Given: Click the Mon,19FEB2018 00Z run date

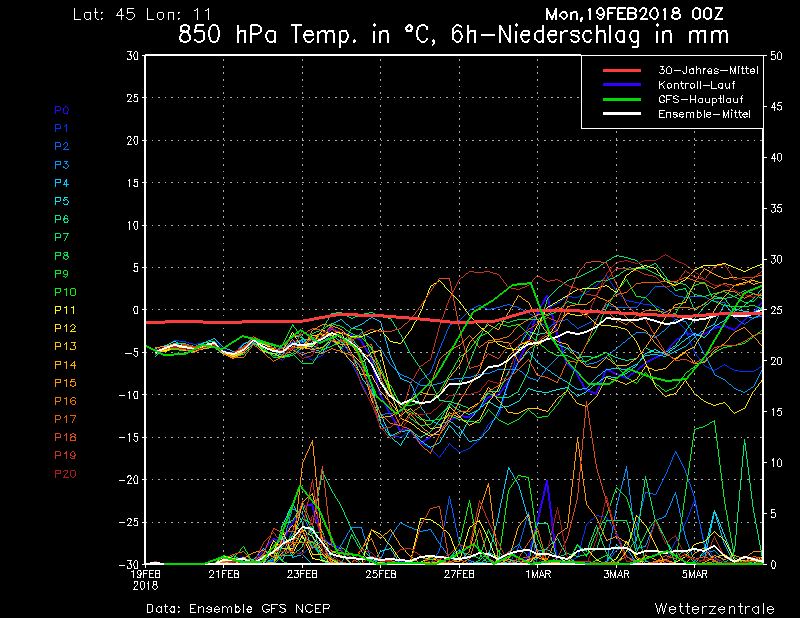Looking at the screenshot, I should pos(634,14).
